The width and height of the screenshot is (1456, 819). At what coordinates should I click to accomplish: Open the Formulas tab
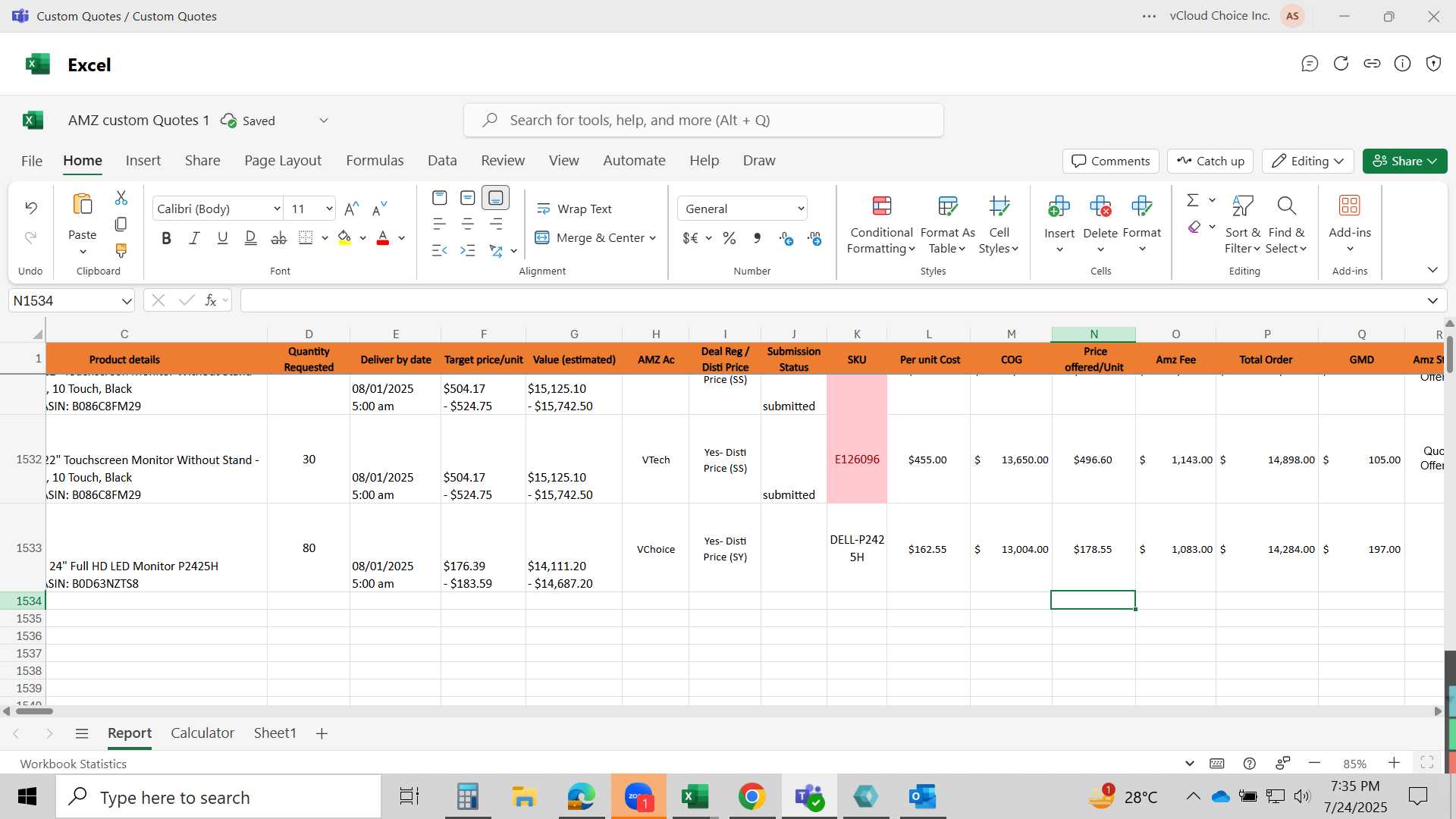(x=375, y=161)
